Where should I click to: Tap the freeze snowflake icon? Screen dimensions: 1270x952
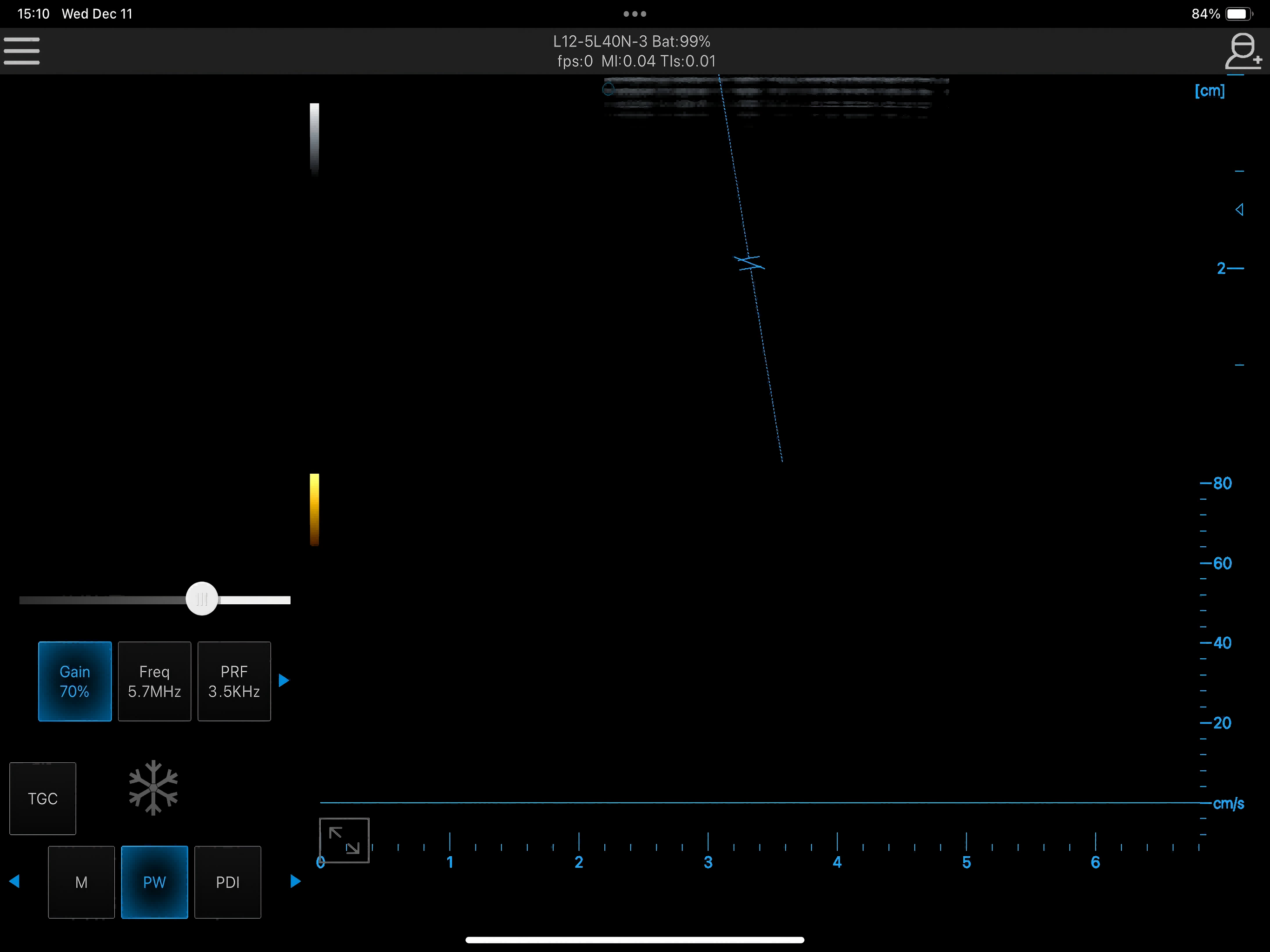click(x=153, y=787)
